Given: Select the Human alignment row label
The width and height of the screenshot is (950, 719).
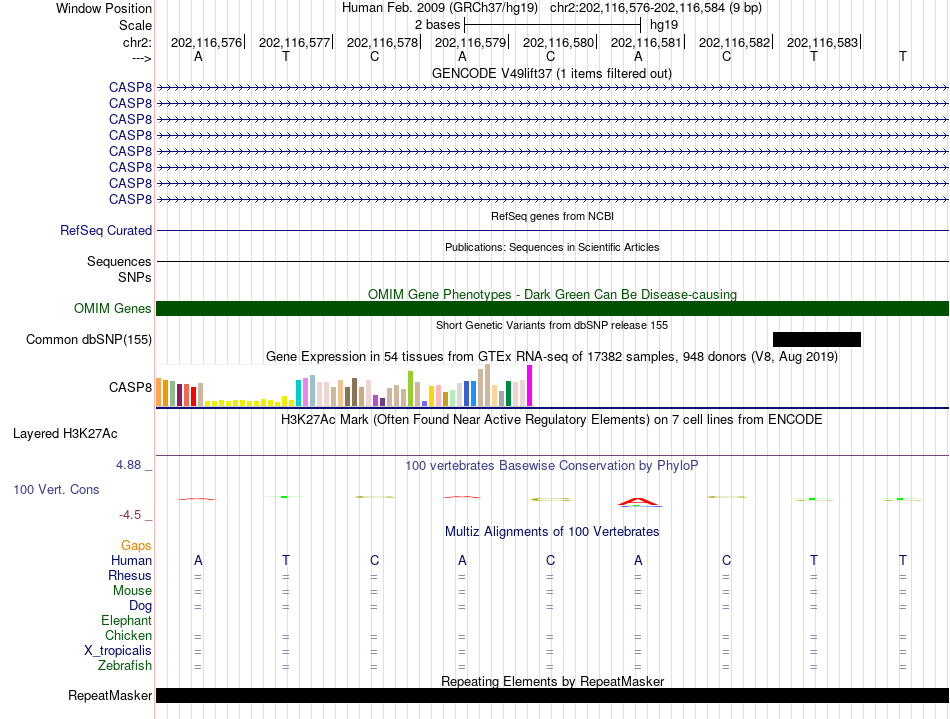Looking at the screenshot, I should point(131,560).
